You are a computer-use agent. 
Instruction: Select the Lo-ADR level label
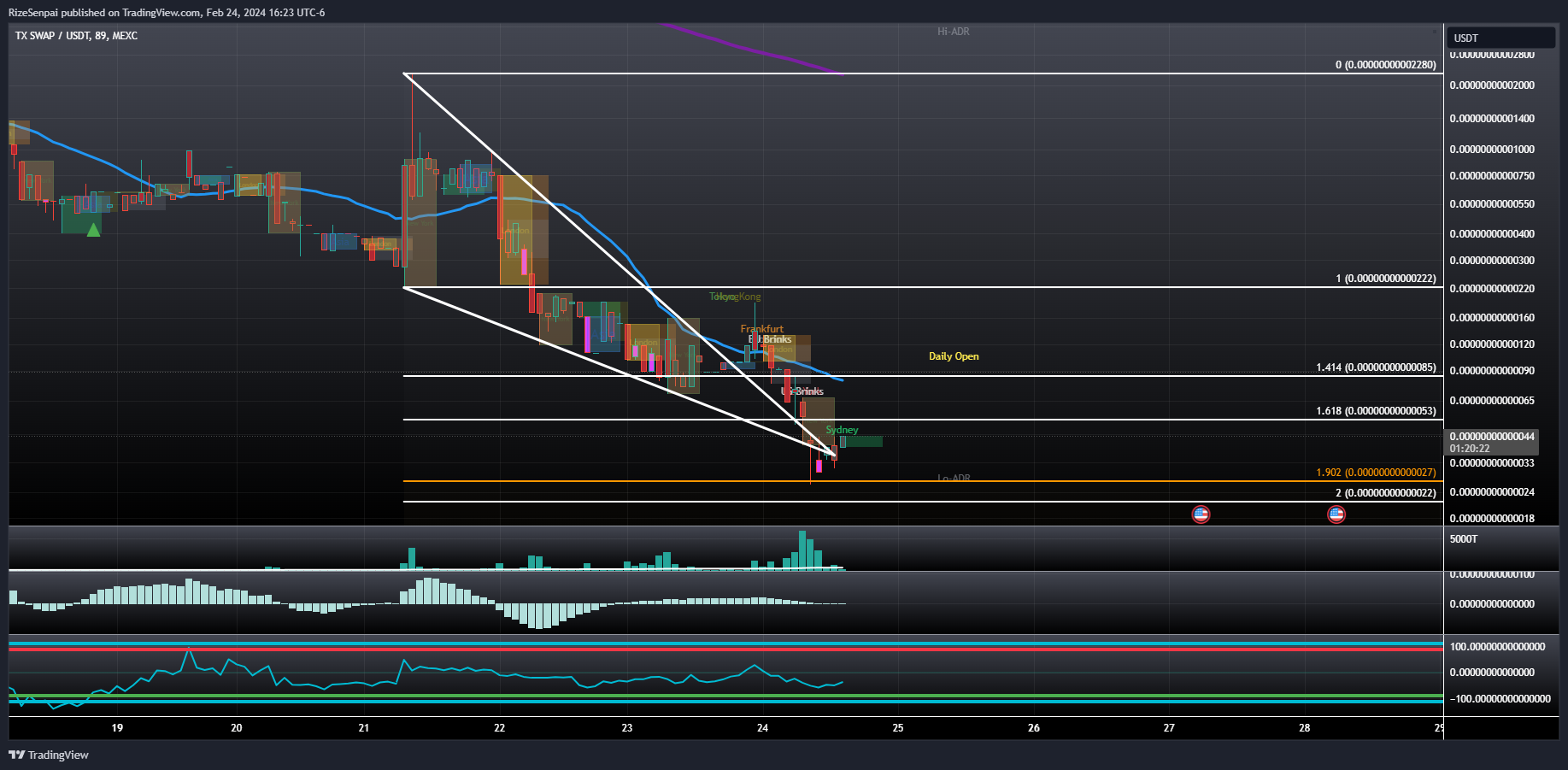(x=954, y=478)
